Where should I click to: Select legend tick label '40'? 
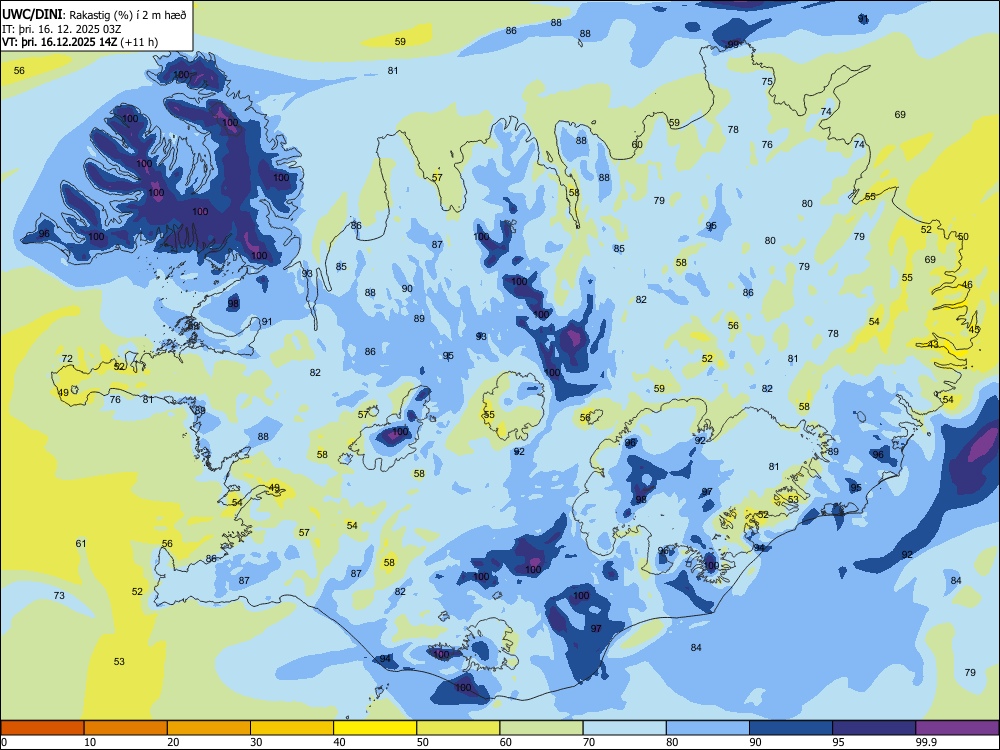point(340,742)
